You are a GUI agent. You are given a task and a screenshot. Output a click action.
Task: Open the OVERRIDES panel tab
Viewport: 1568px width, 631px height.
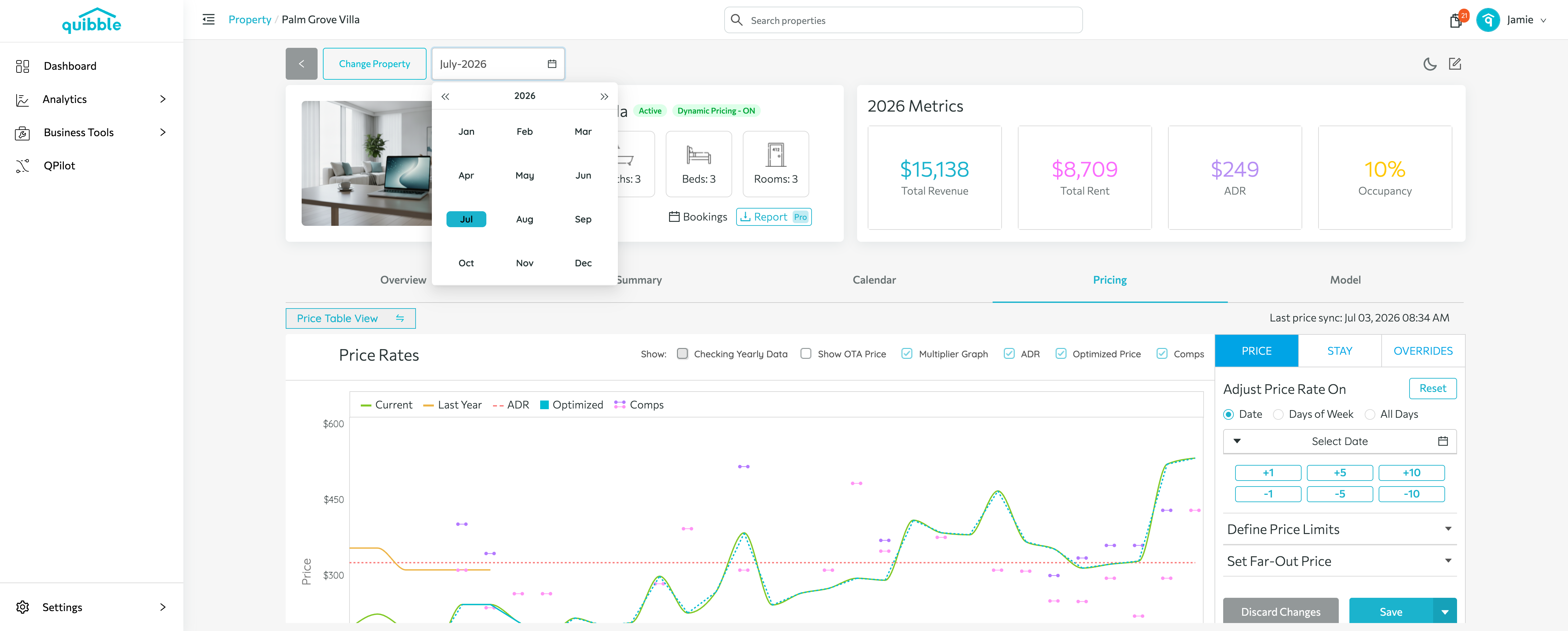point(1422,351)
